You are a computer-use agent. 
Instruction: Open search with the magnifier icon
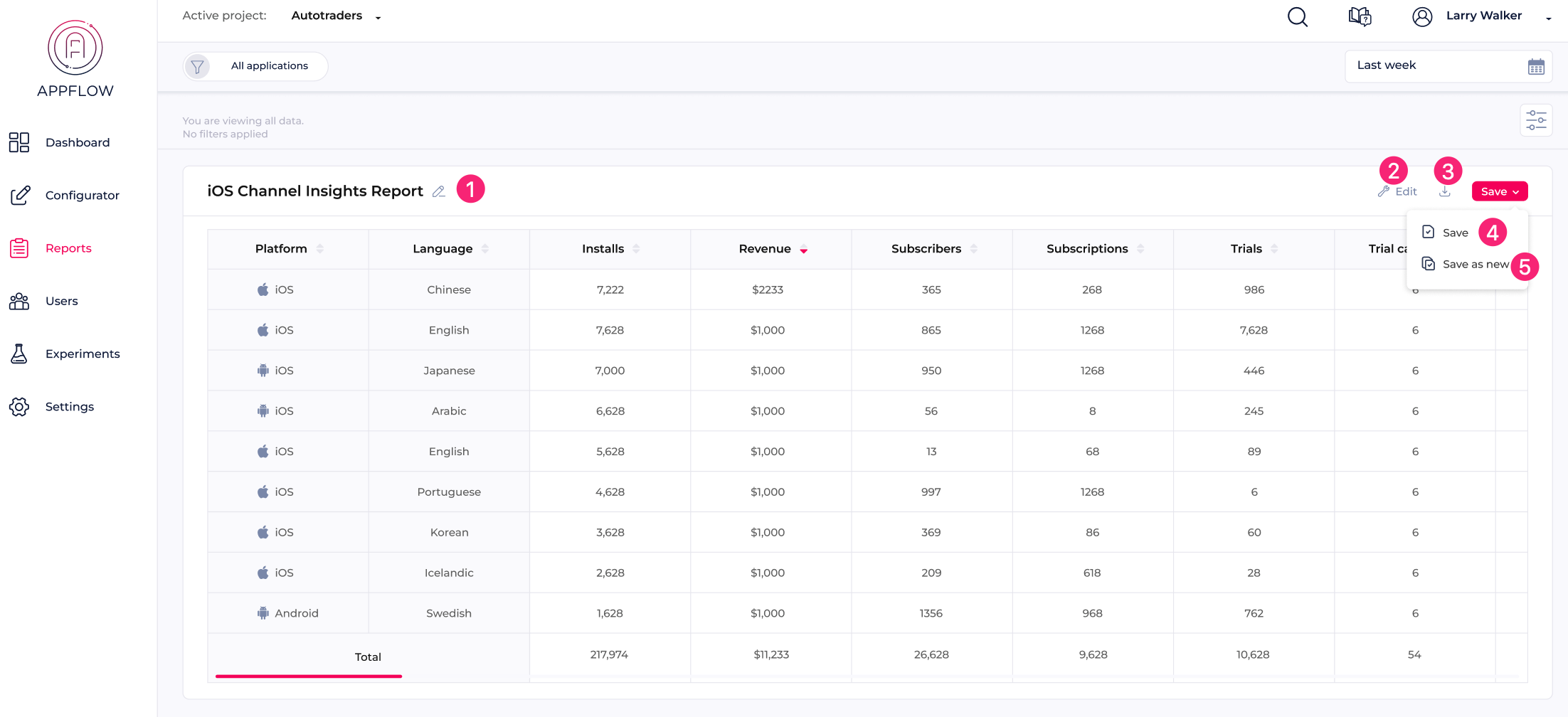(x=1297, y=16)
